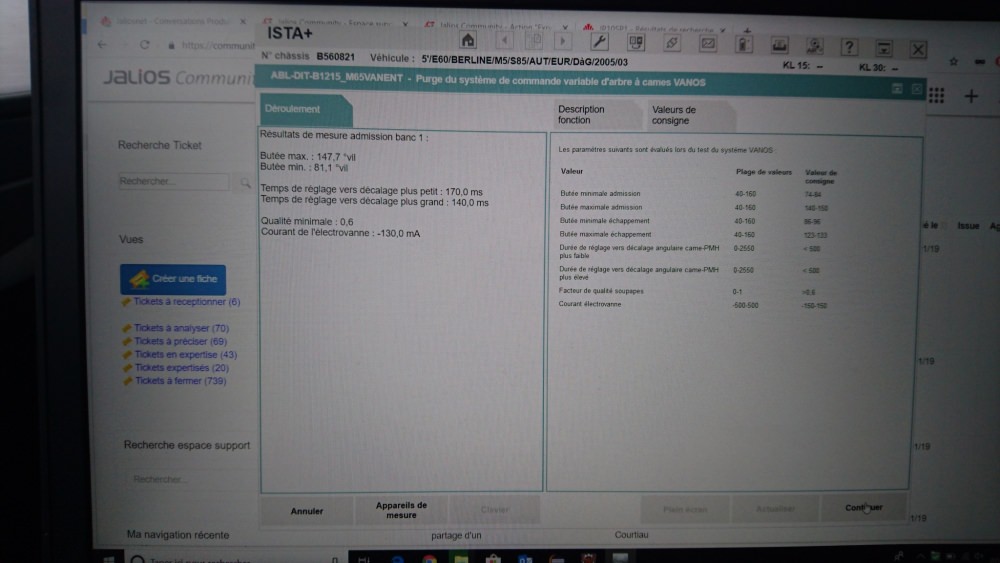Screen dimensions: 1000x563
Task: Click the Jalios Community logo
Action: 178,77
